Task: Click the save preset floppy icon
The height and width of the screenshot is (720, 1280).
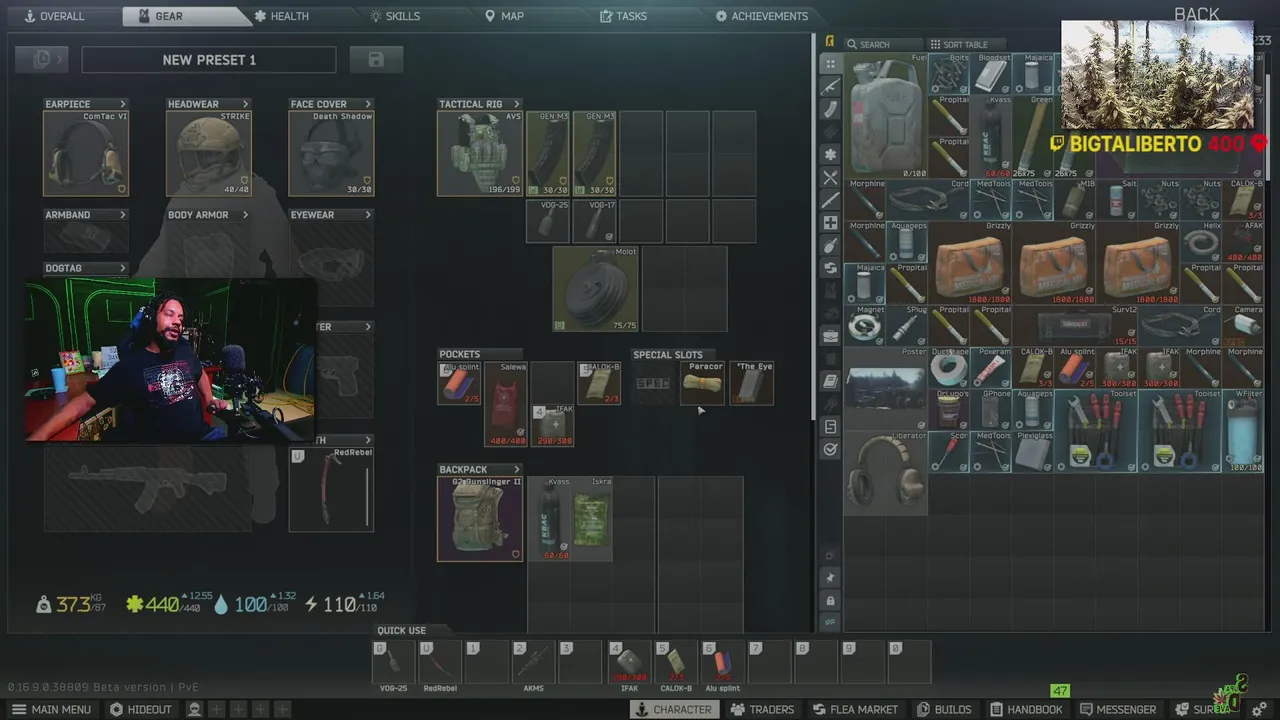Action: (x=376, y=60)
